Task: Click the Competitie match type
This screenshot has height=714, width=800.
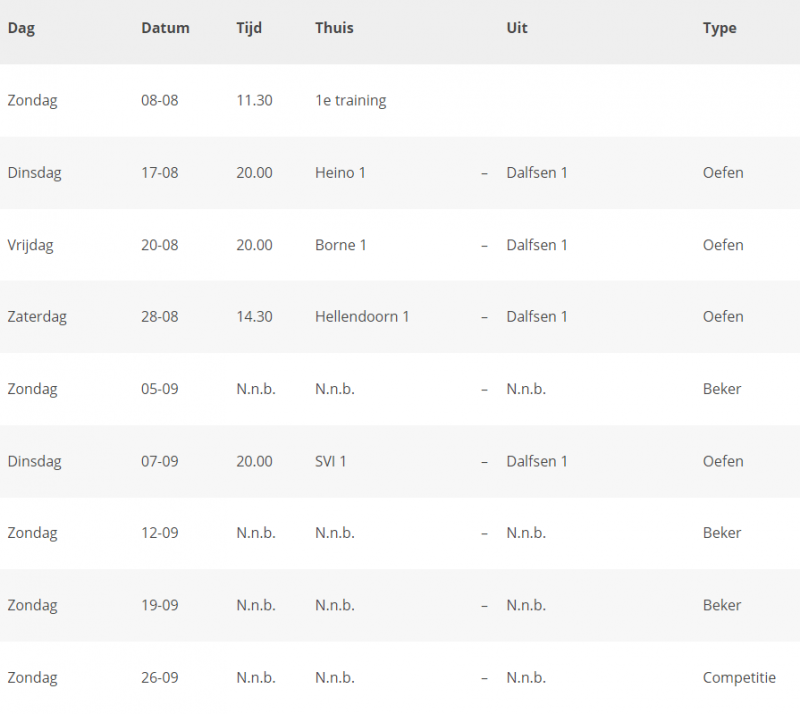Action: click(739, 677)
